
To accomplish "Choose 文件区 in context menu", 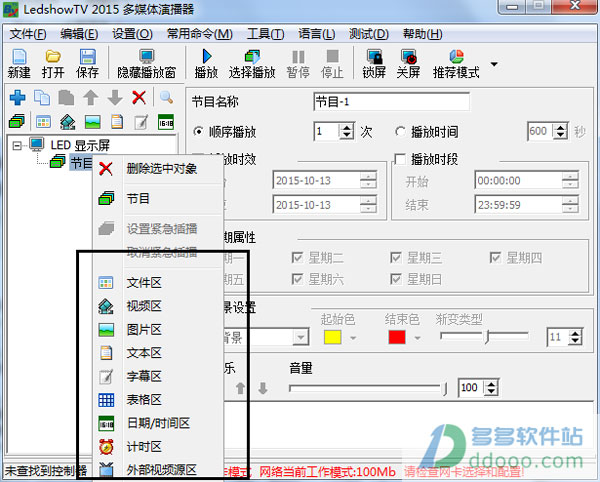I will pyautogui.click(x=158, y=283).
